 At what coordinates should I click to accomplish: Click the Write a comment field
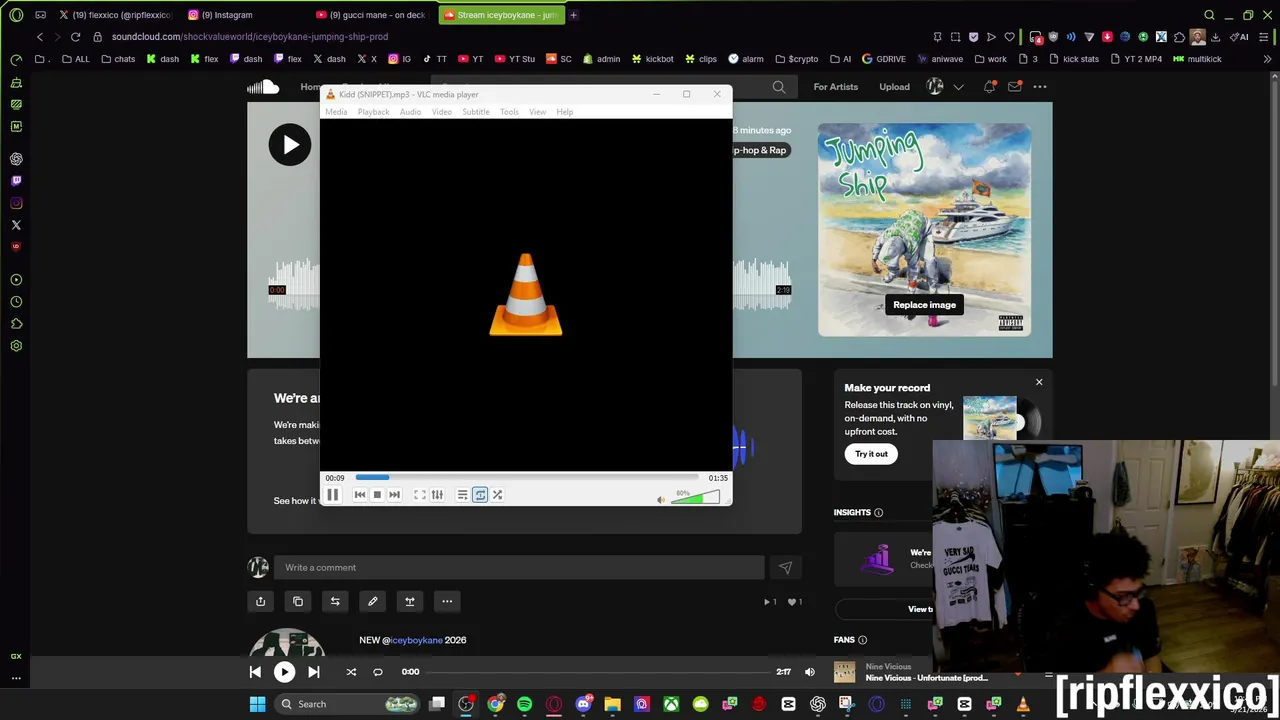click(520, 567)
